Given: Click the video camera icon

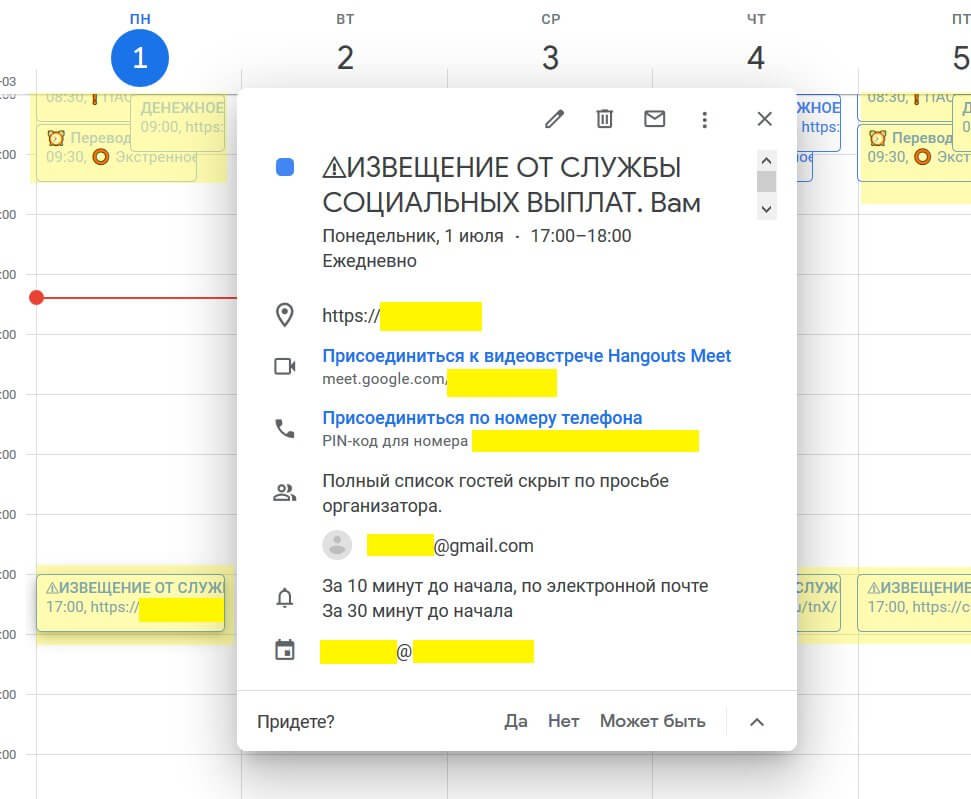Looking at the screenshot, I should point(285,367).
